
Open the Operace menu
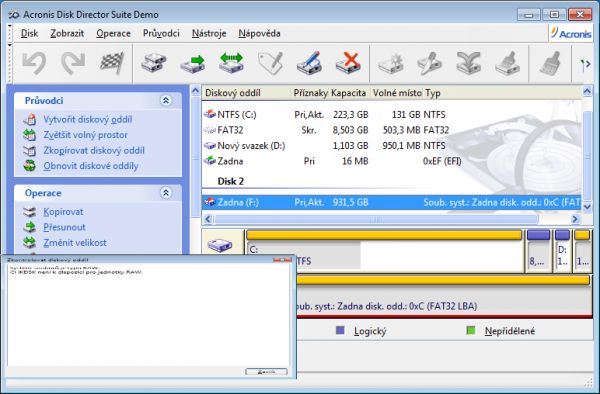tap(113, 34)
